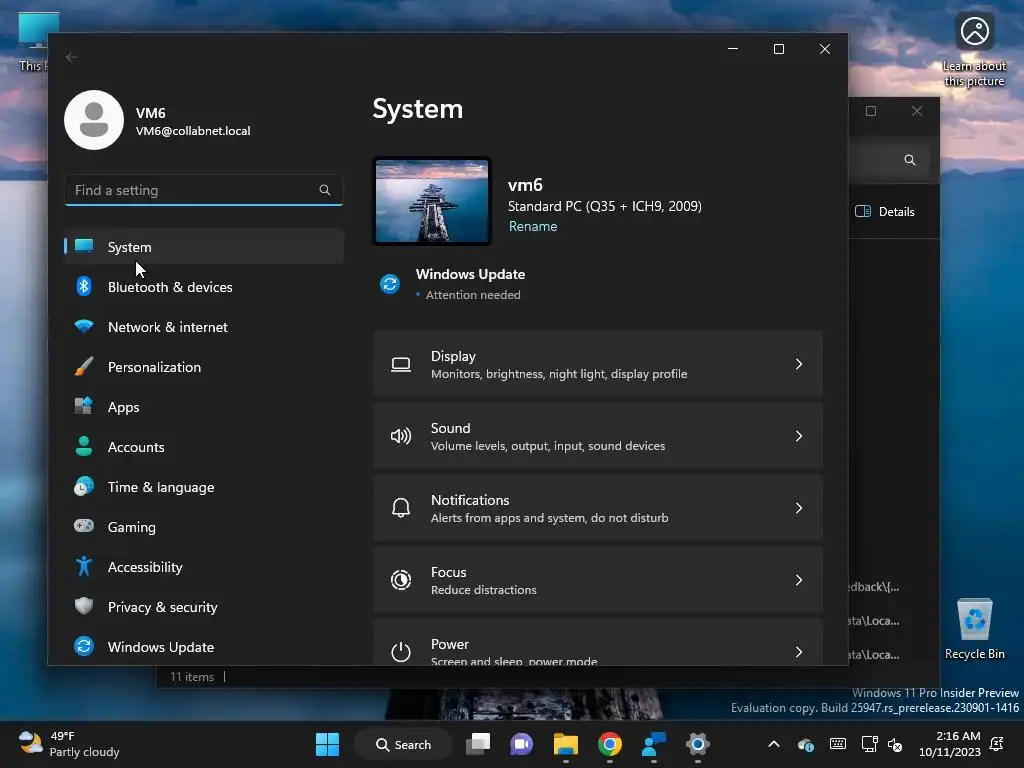Expand the Display row chevron
Image resolution: width=1024 pixels, height=768 pixels.
pos(799,364)
